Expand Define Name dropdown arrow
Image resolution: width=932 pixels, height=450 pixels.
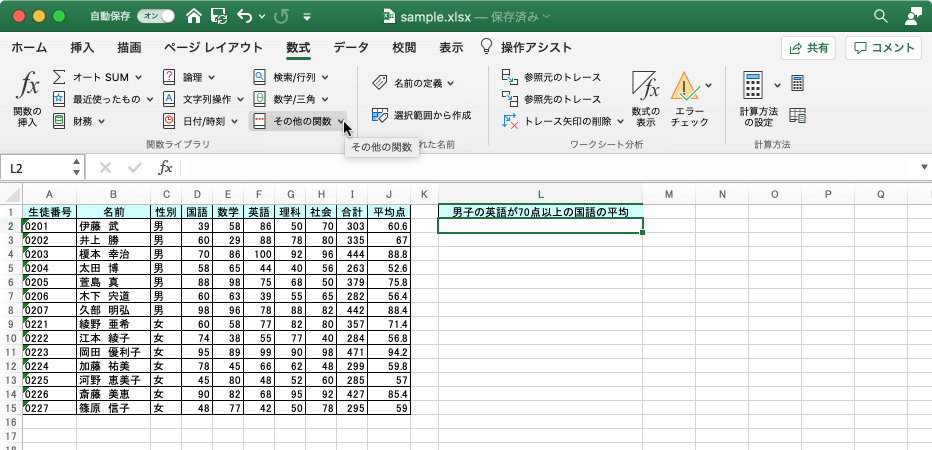451,84
